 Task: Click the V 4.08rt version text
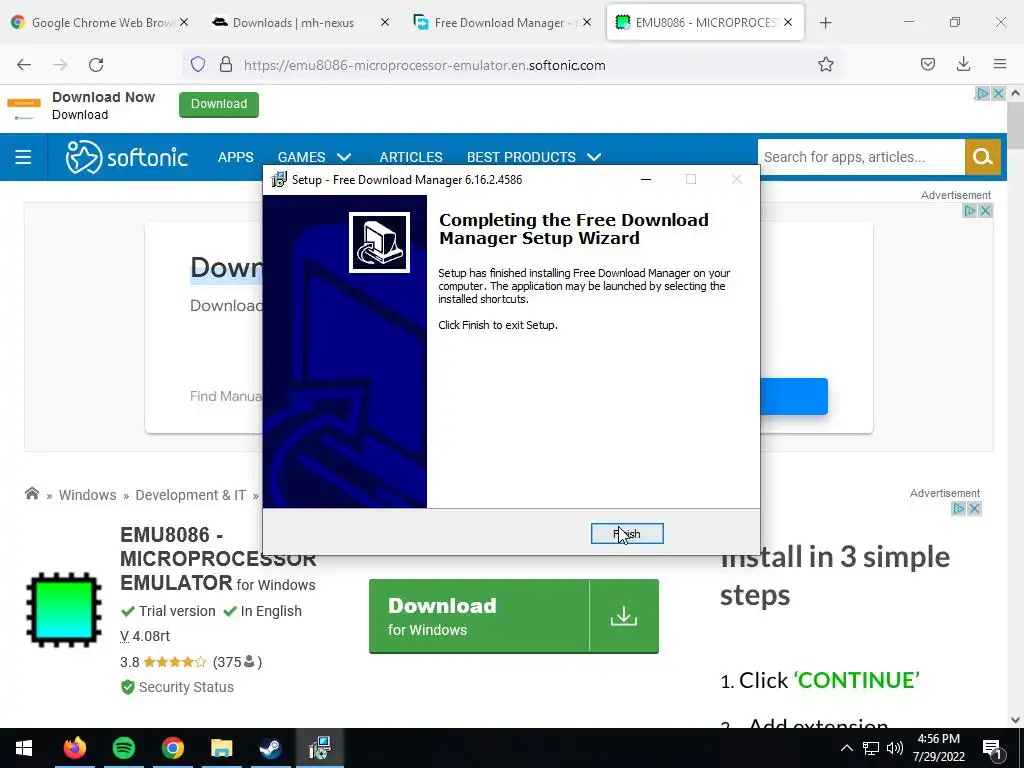pyautogui.click(x=145, y=636)
